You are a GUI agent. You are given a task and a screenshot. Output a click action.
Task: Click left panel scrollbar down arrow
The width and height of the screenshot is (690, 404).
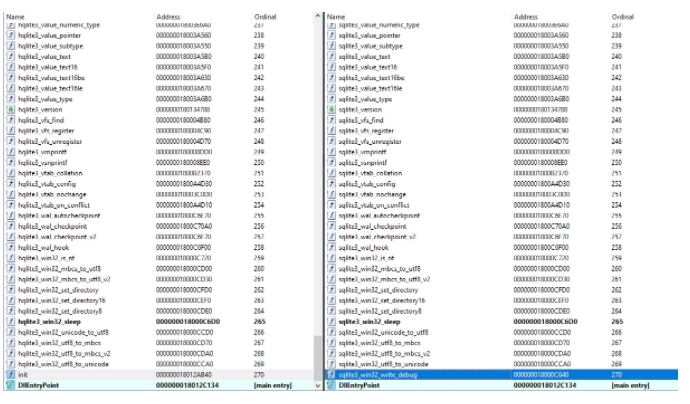coord(318,386)
